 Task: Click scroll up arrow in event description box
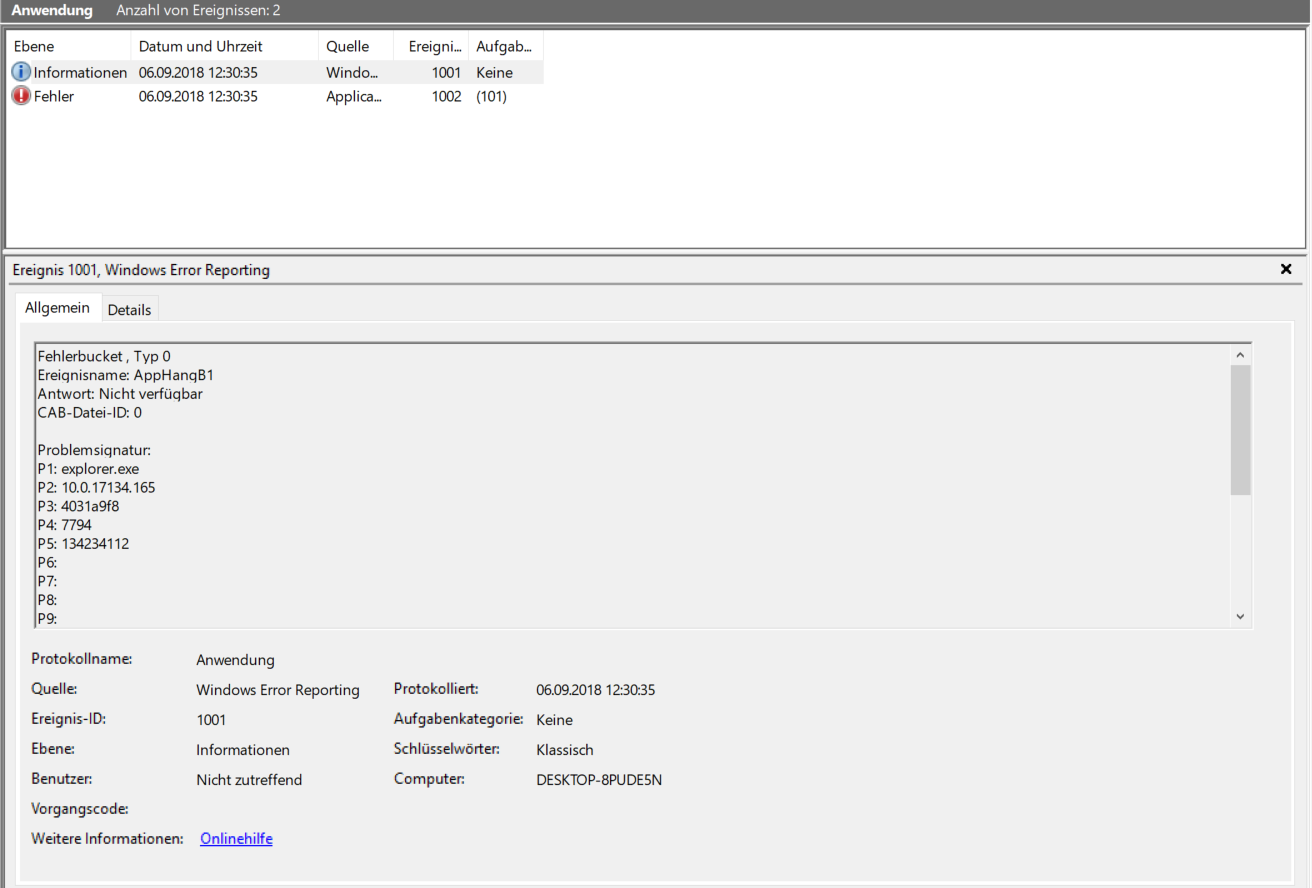tap(1240, 355)
